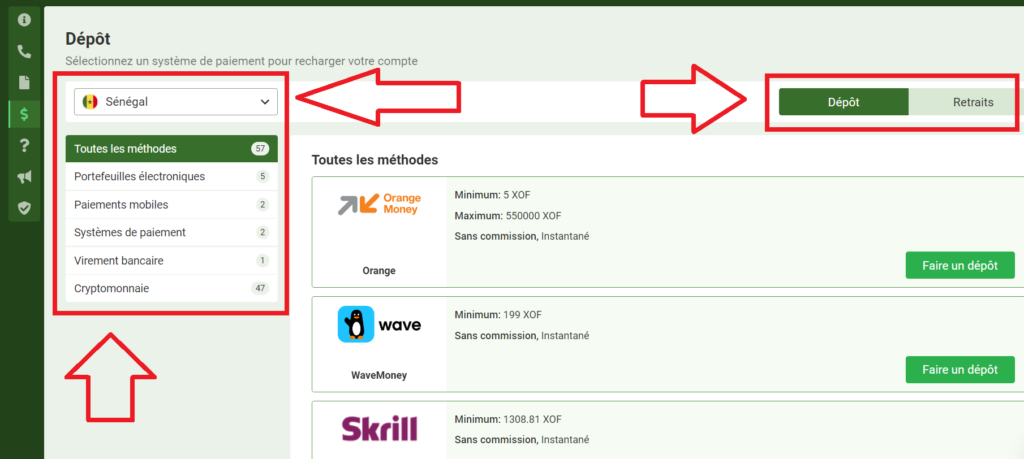
Task: Click the Senegal flag icon in dropdown
Action: (90, 102)
